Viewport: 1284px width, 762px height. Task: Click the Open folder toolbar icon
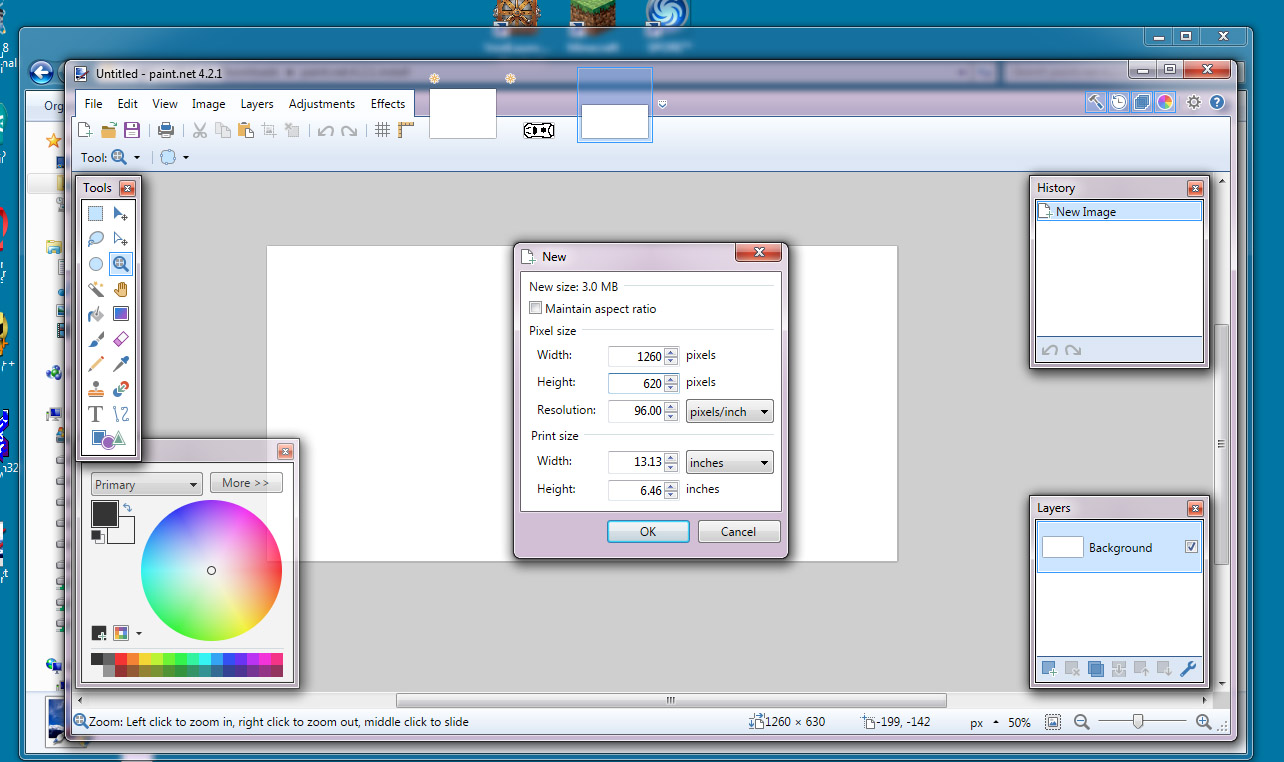coord(109,130)
